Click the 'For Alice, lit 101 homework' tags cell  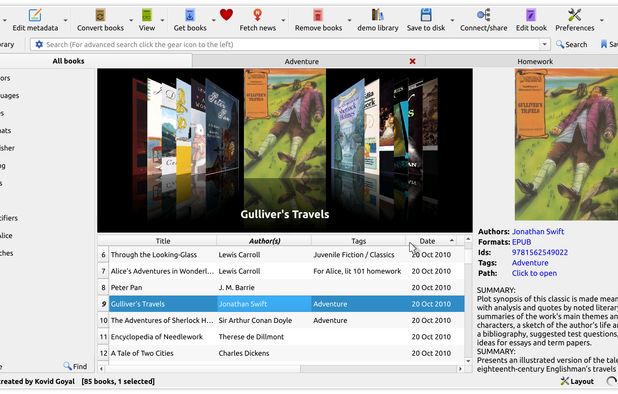pos(358,271)
